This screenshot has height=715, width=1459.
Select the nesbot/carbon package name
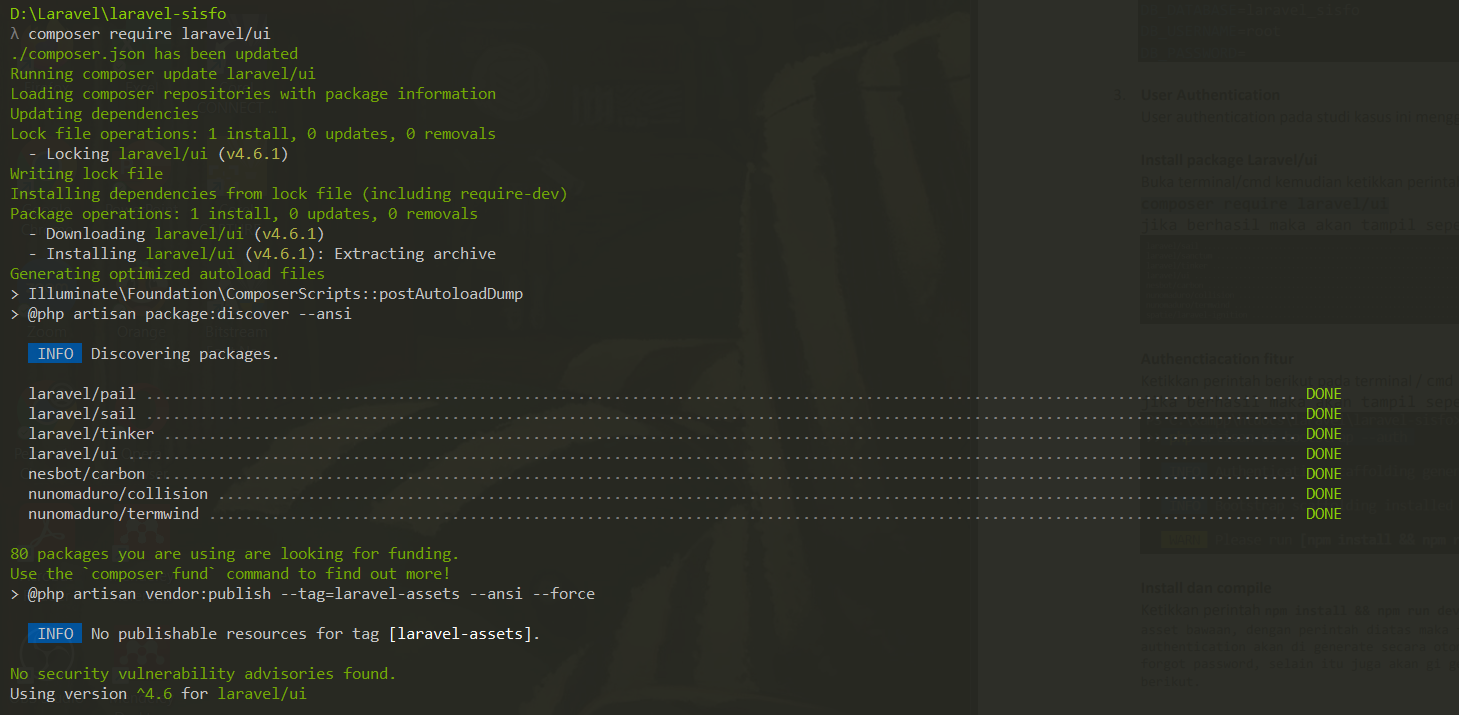(x=87, y=474)
